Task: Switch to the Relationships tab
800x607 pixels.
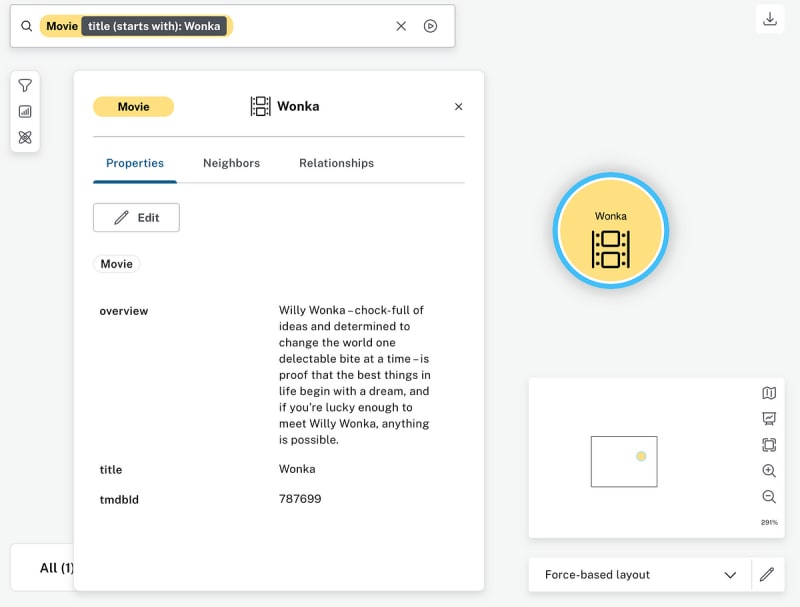Action: coord(336,163)
